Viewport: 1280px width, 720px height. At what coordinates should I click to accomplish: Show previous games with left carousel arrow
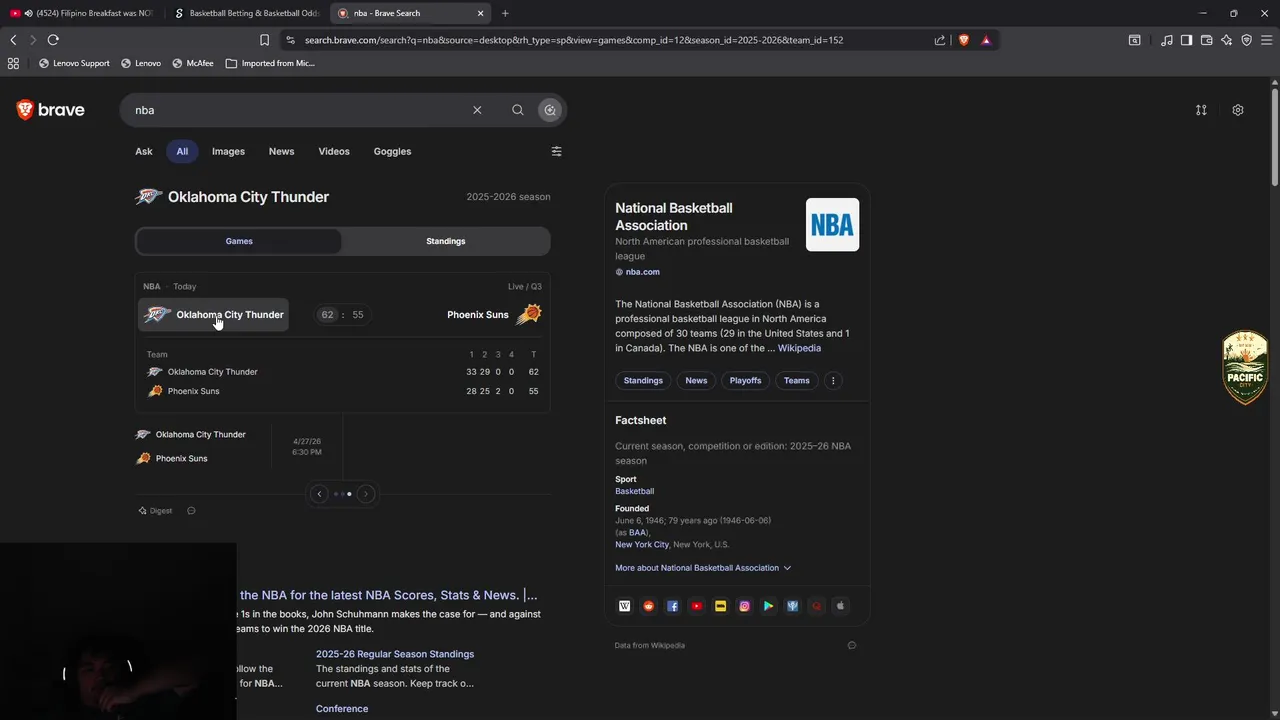tap(319, 494)
